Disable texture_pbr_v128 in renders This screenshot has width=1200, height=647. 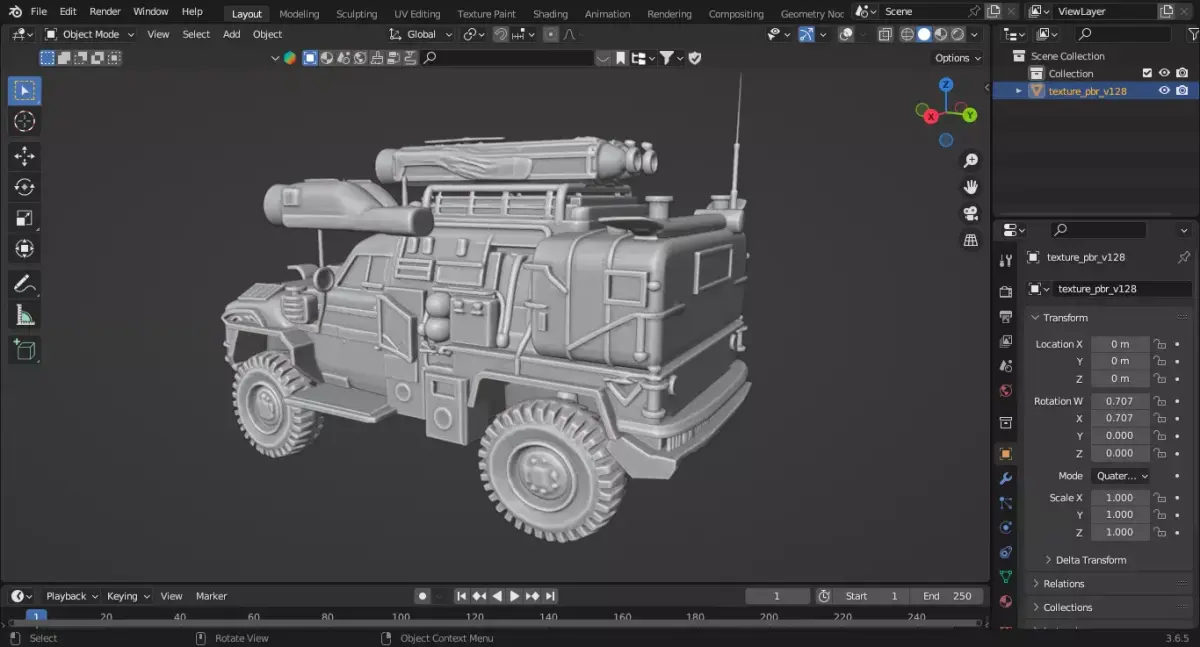click(1182, 90)
